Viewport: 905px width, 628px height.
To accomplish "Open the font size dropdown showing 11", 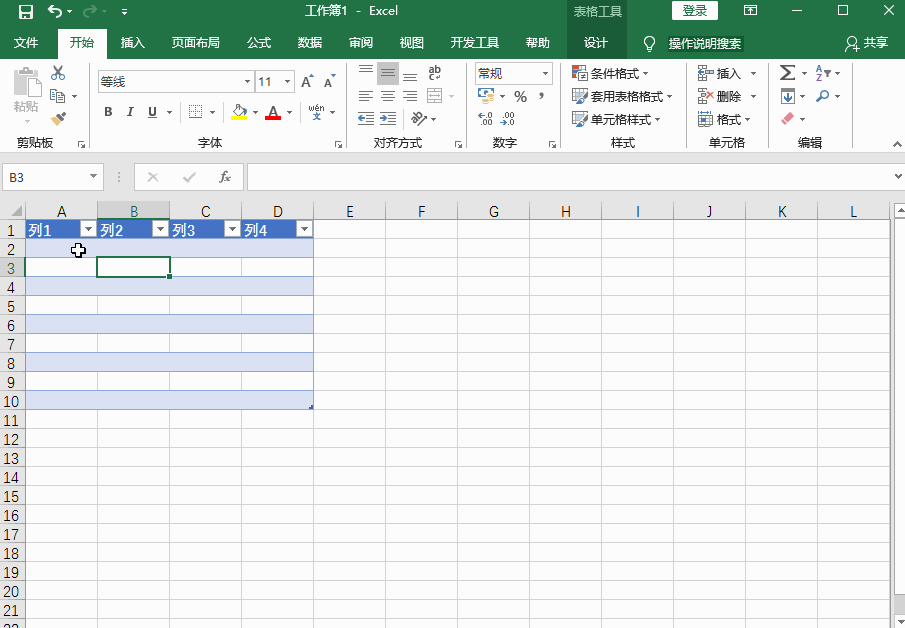I will (x=288, y=82).
